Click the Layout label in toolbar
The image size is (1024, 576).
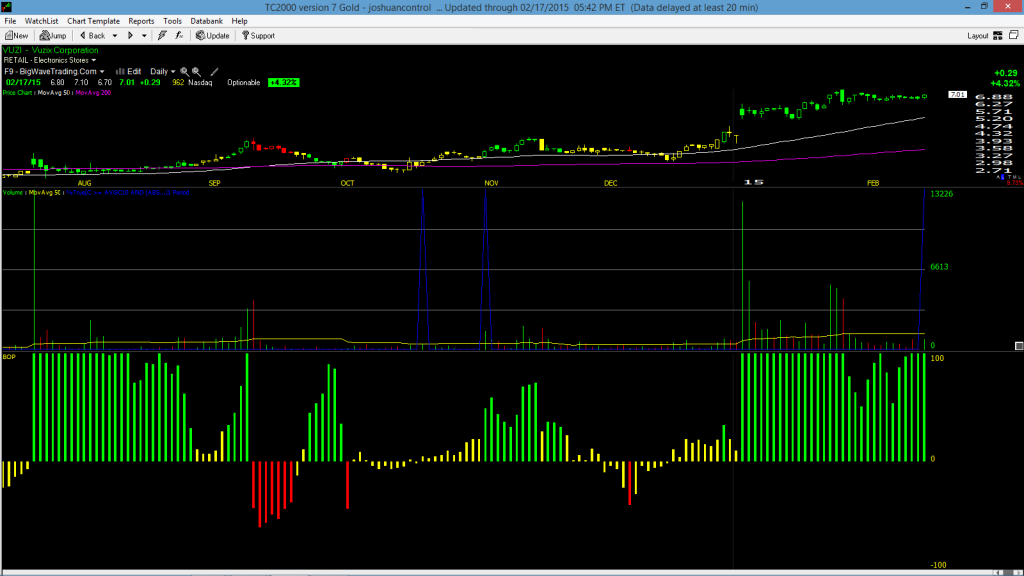[978, 36]
